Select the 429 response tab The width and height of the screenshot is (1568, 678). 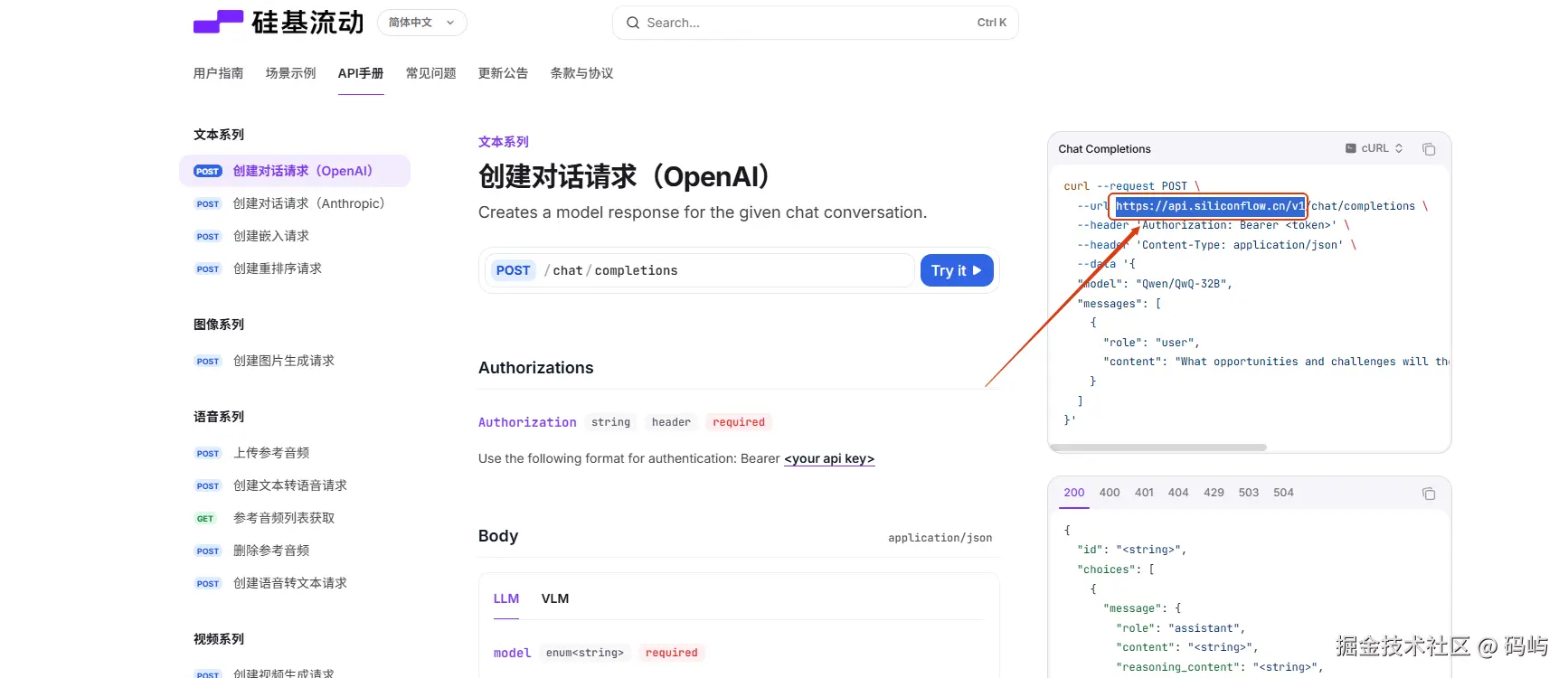click(1214, 493)
